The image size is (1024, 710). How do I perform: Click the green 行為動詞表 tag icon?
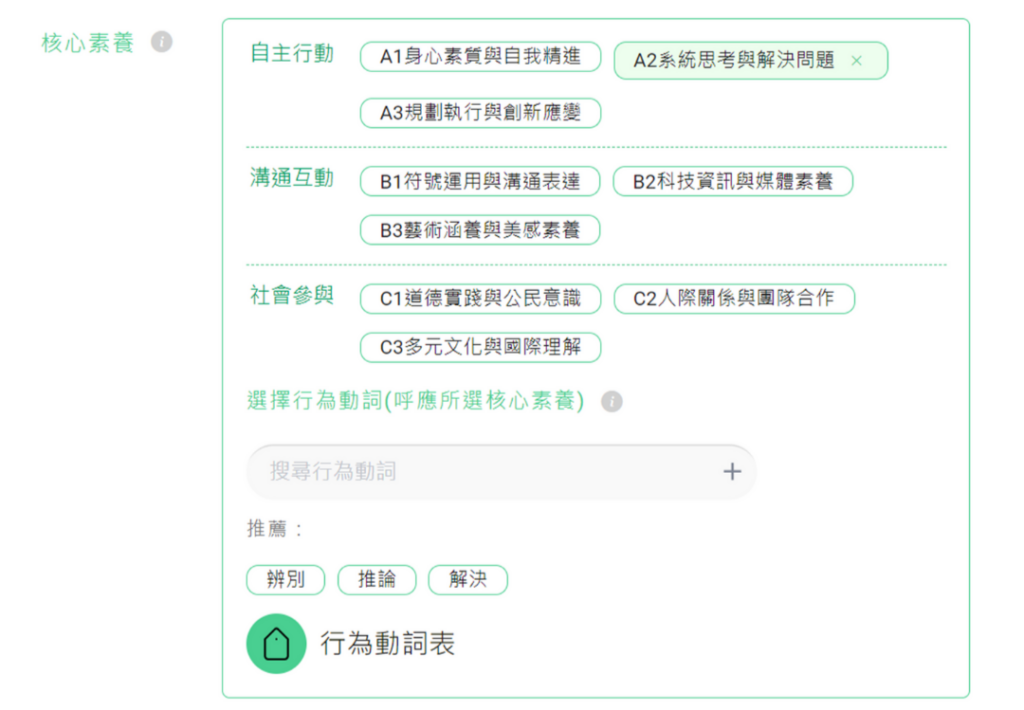point(276,643)
